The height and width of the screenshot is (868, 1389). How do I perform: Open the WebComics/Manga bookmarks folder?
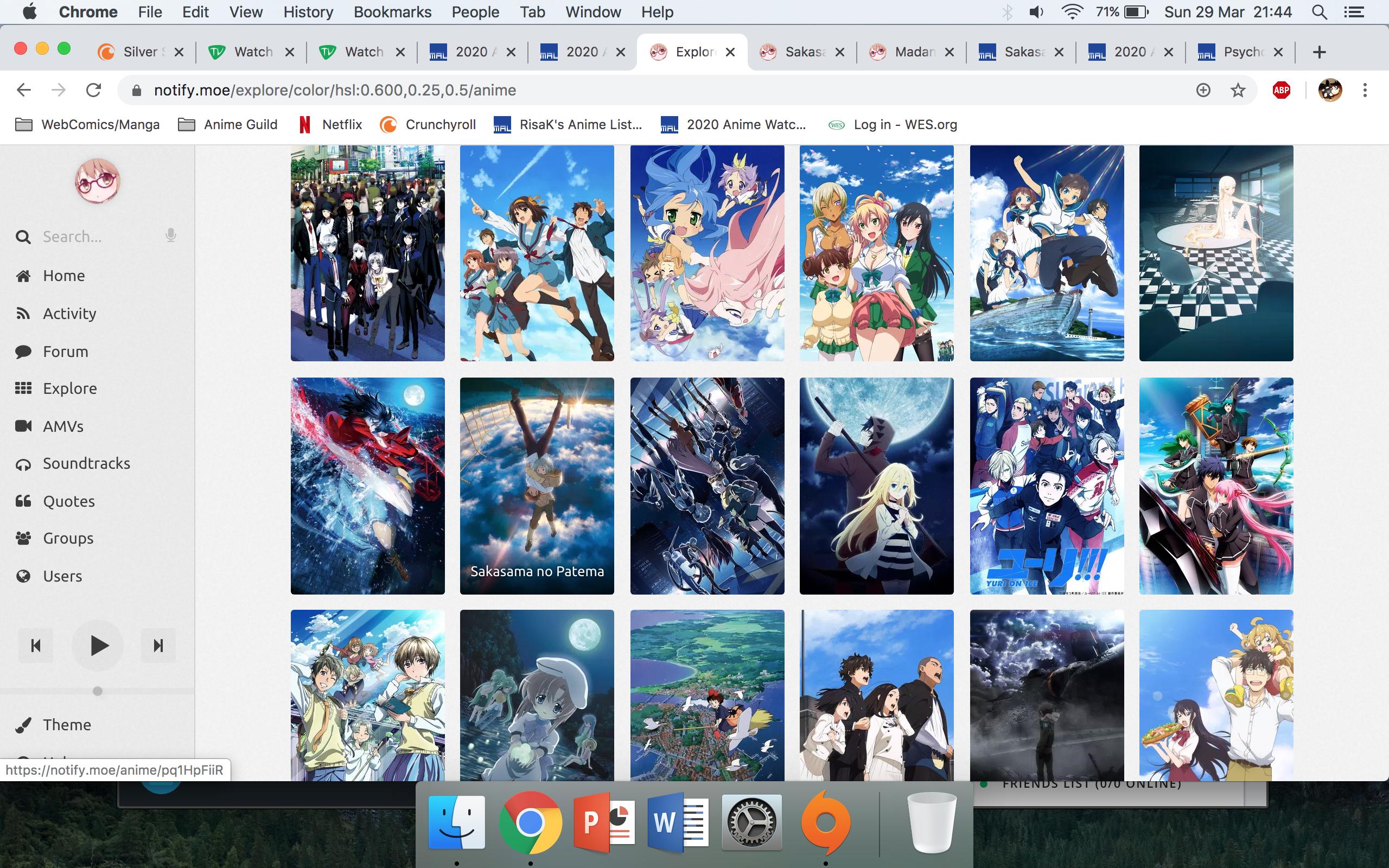[x=87, y=125]
